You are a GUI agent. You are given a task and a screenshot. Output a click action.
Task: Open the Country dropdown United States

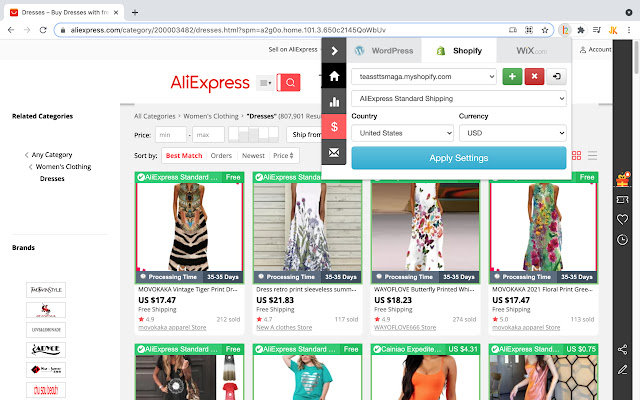click(x=402, y=133)
